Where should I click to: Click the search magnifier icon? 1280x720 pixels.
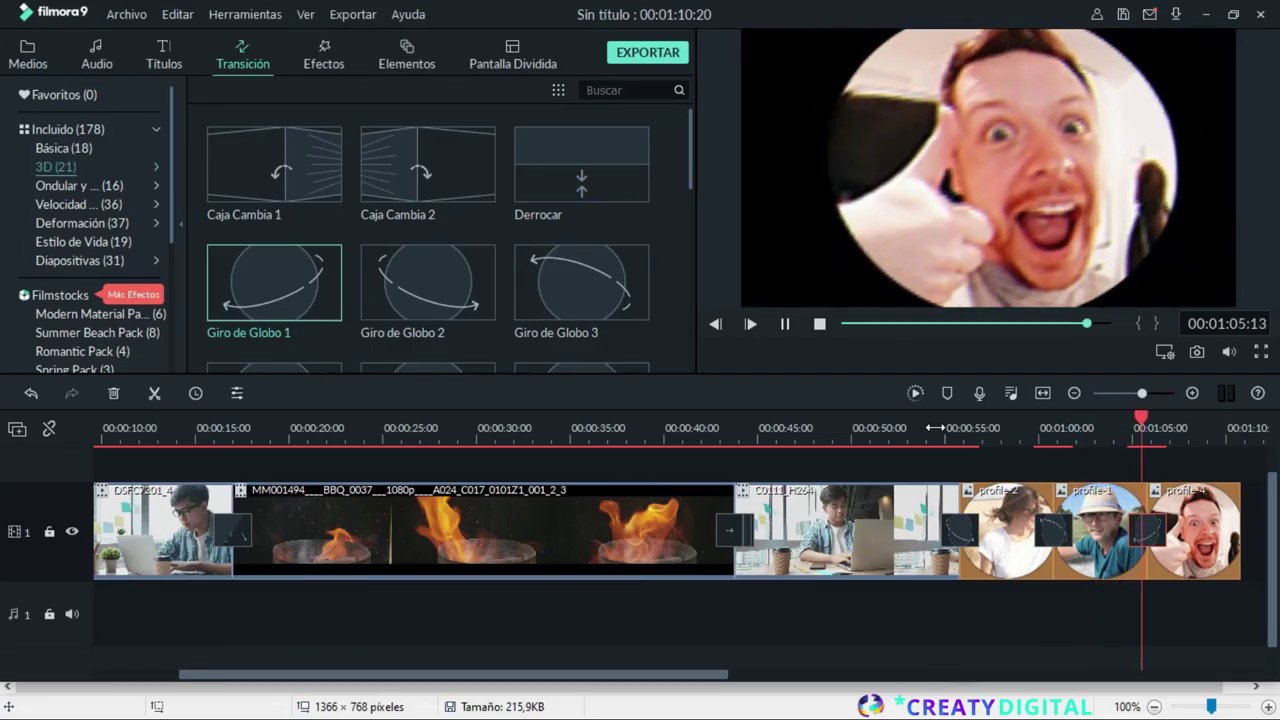click(x=679, y=90)
